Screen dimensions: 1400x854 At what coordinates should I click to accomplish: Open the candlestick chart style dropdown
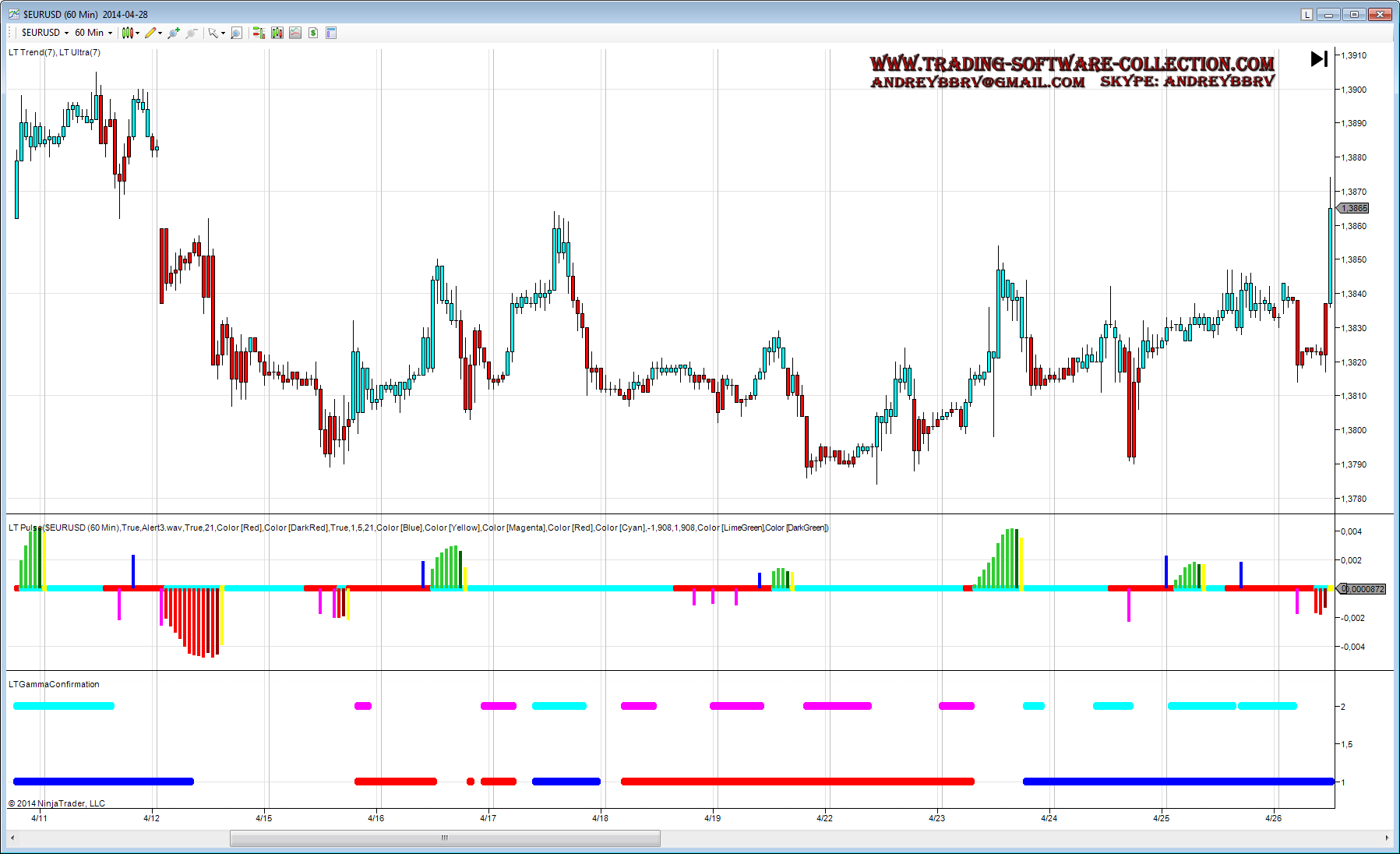tap(130, 33)
